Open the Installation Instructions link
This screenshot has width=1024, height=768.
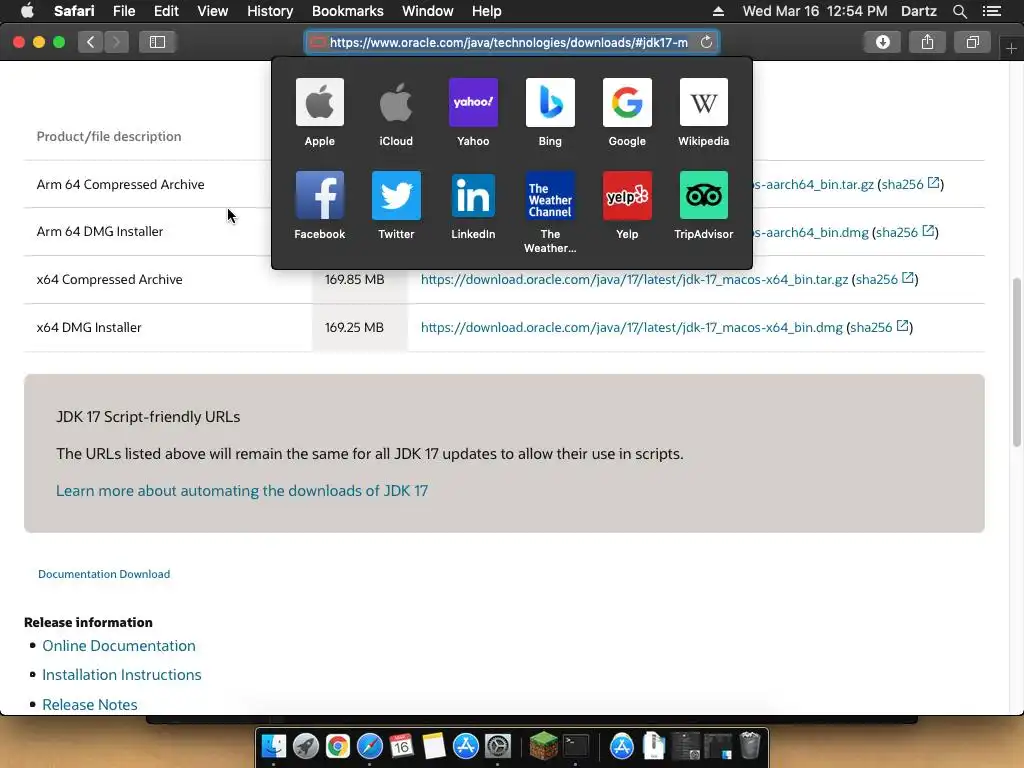tap(121, 675)
